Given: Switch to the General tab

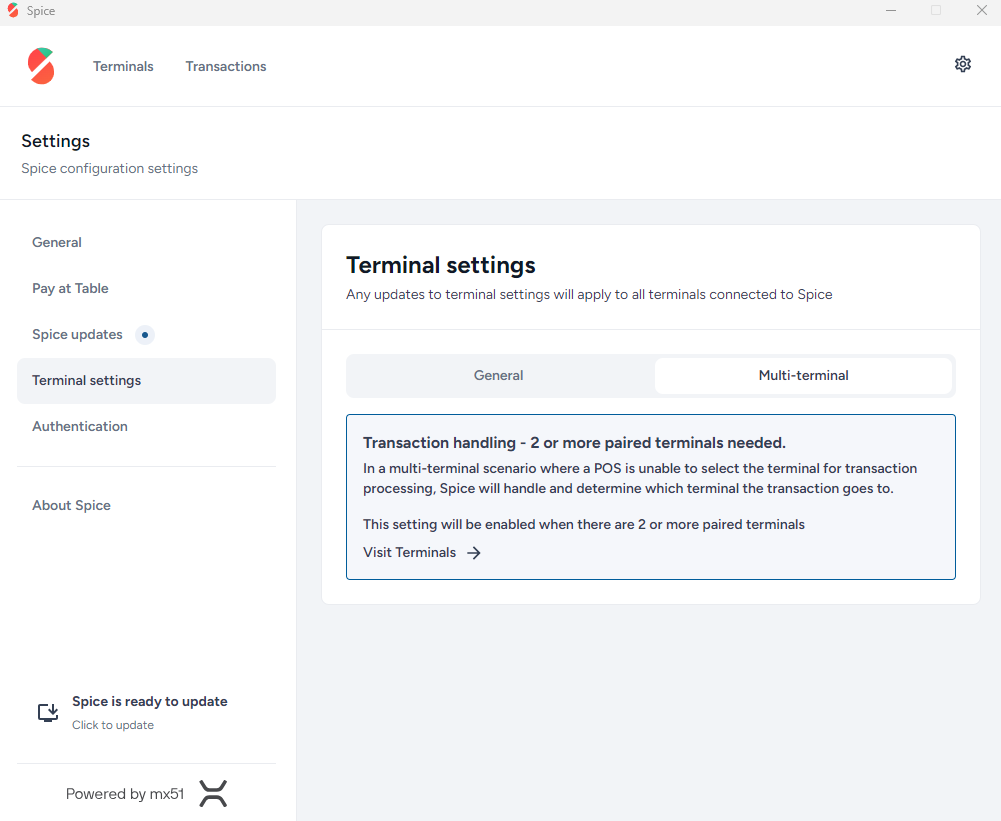Looking at the screenshot, I should (x=499, y=375).
